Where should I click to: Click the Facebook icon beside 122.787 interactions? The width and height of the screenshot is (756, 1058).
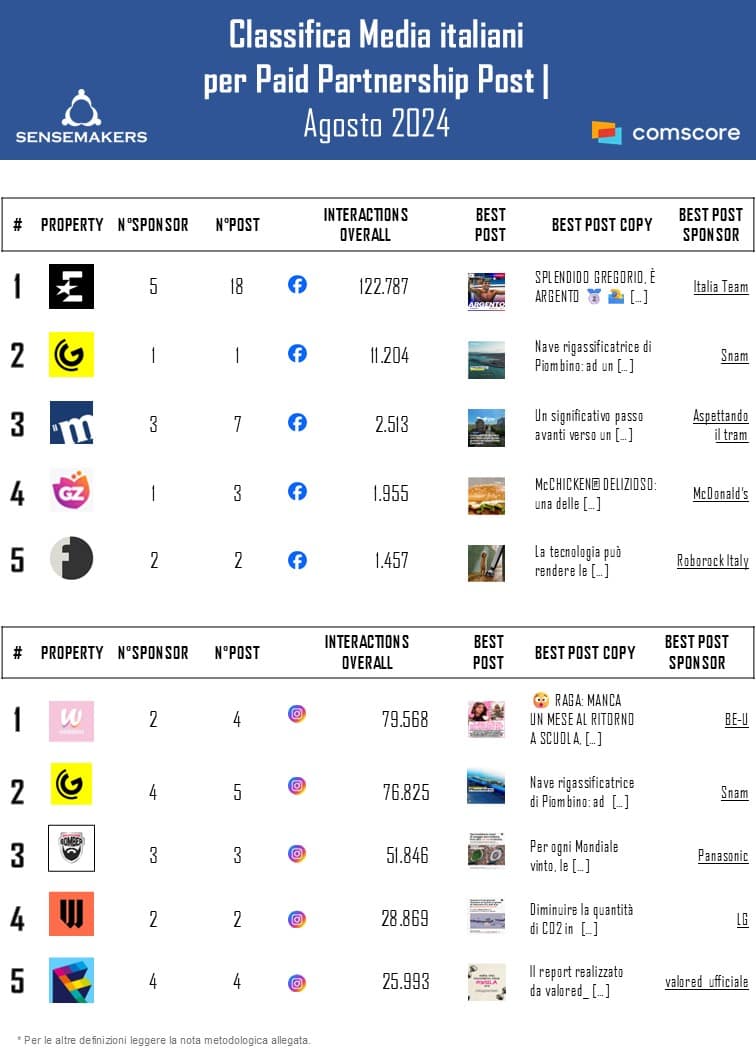click(297, 285)
